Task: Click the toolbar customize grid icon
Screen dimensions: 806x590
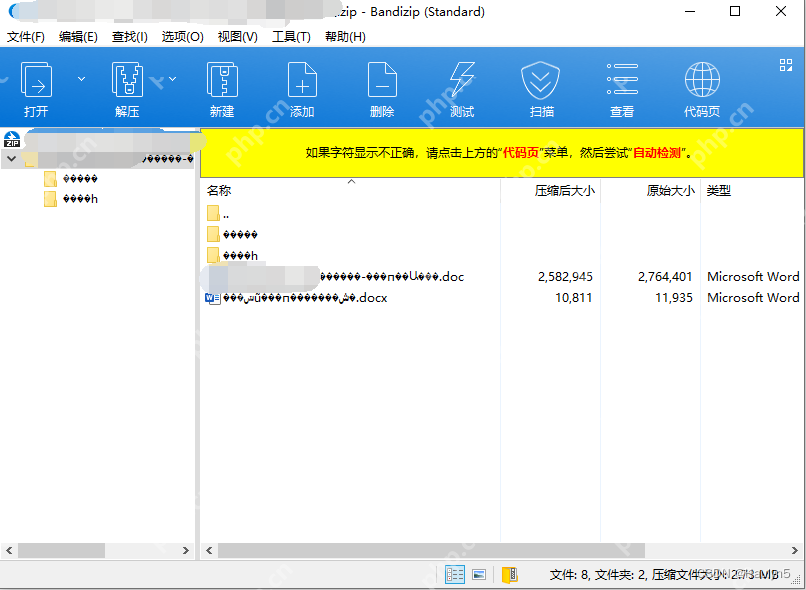Action: [x=785, y=65]
